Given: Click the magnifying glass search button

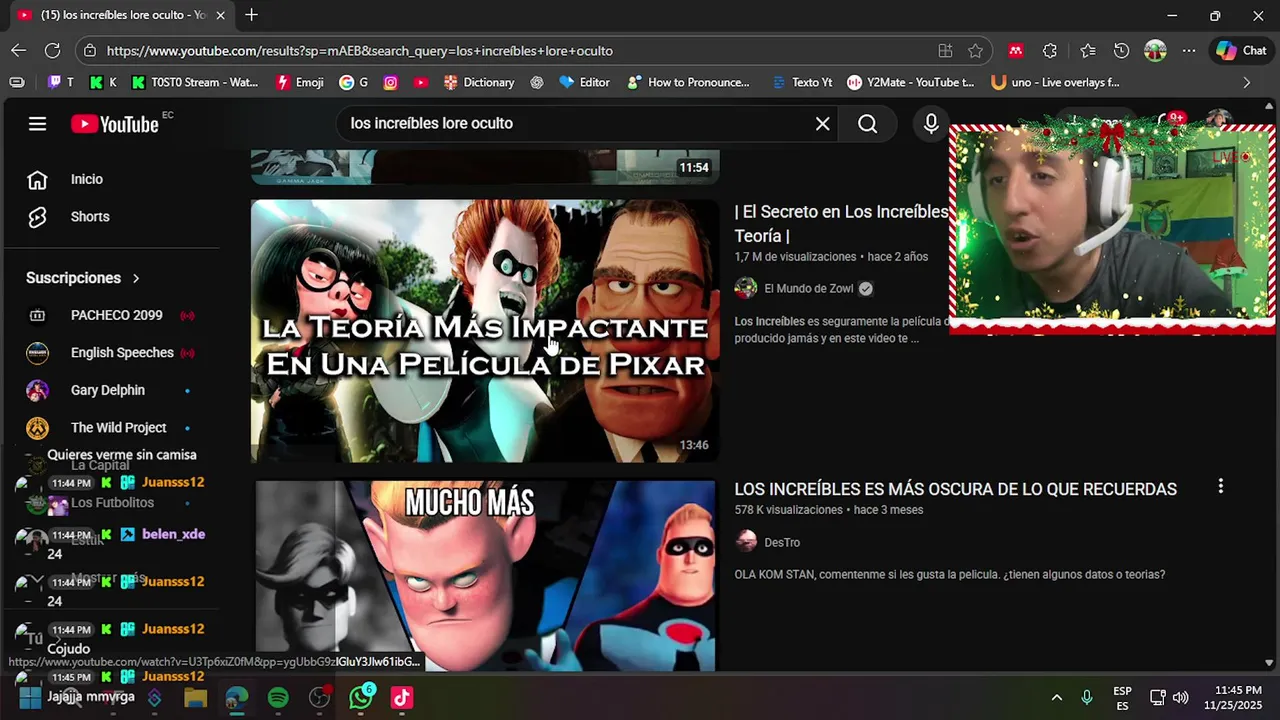Looking at the screenshot, I should pyautogui.click(x=867, y=123).
